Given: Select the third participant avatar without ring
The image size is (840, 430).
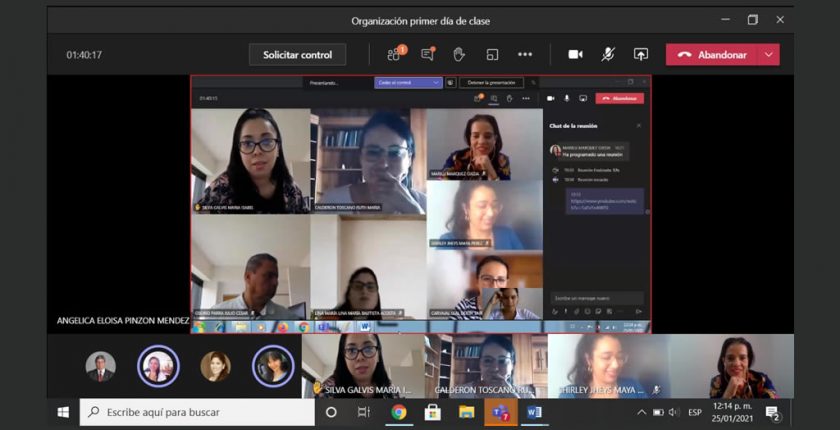Looking at the screenshot, I should point(215,366).
